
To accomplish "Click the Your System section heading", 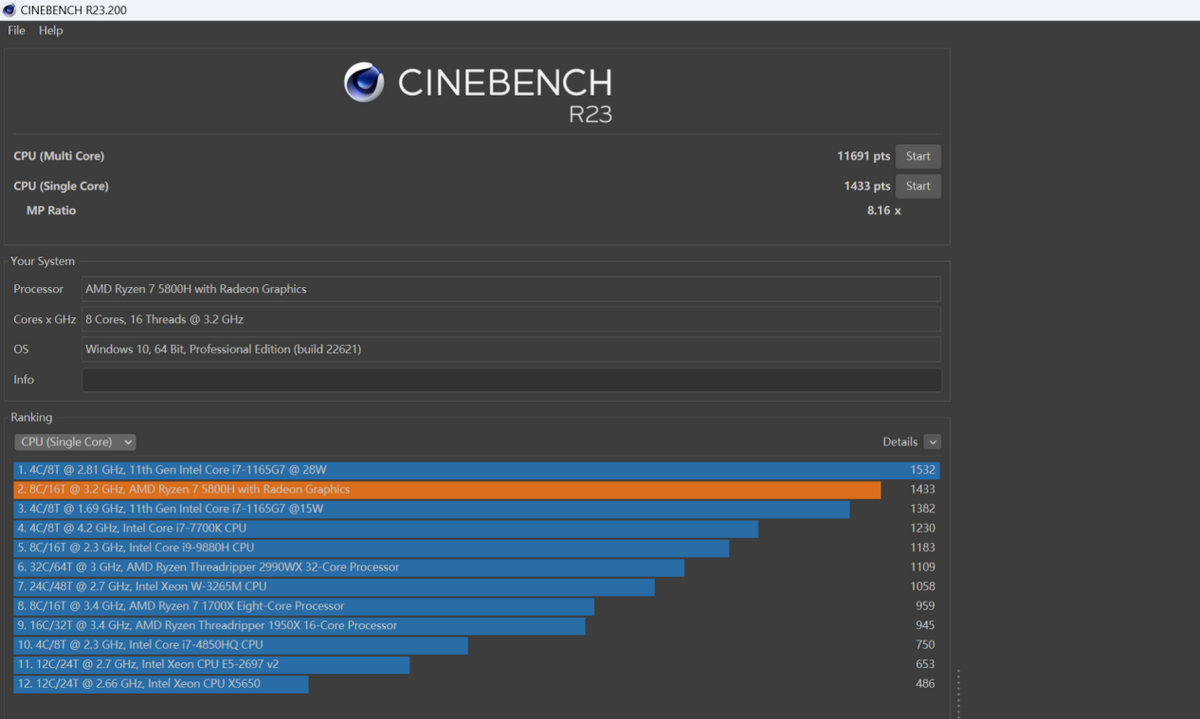I will [42, 262].
